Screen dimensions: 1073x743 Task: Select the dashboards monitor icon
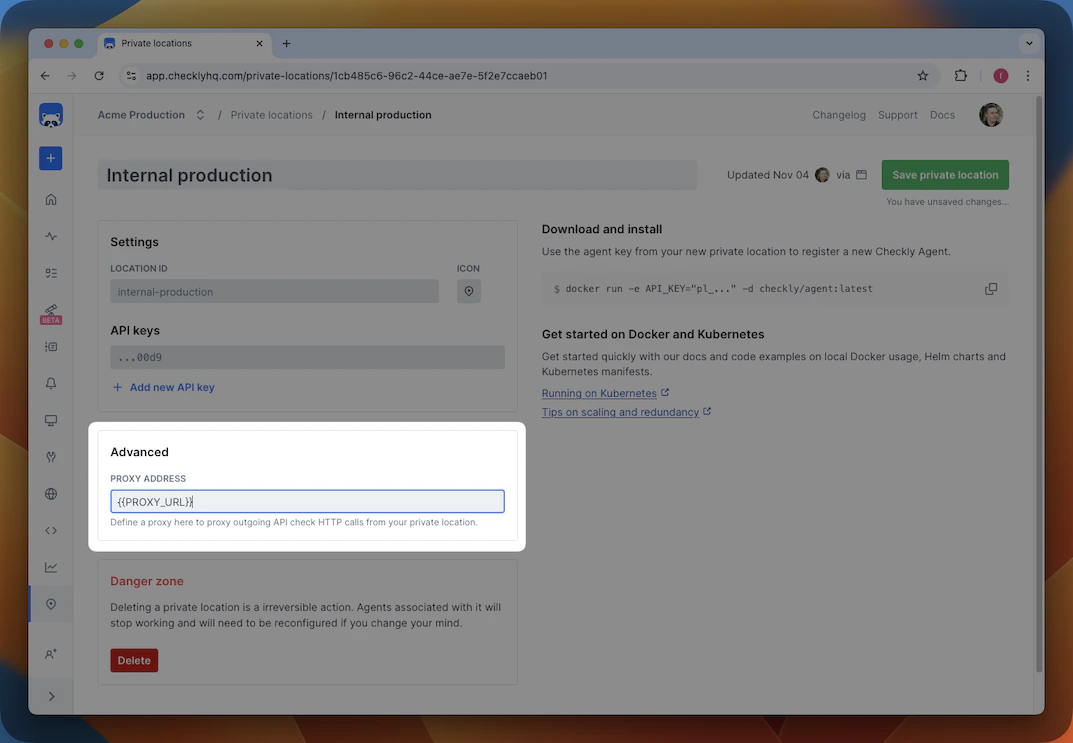click(51, 420)
